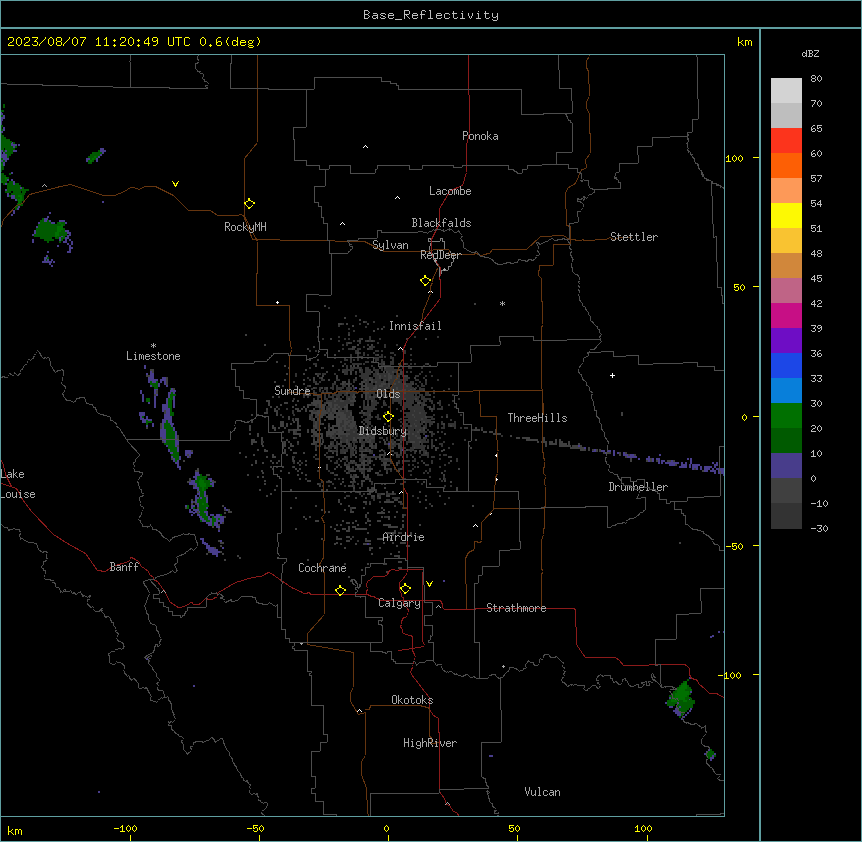The width and height of the screenshot is (862, 842).
Task: Click the Ponoka city label
Action: [480, 136]
